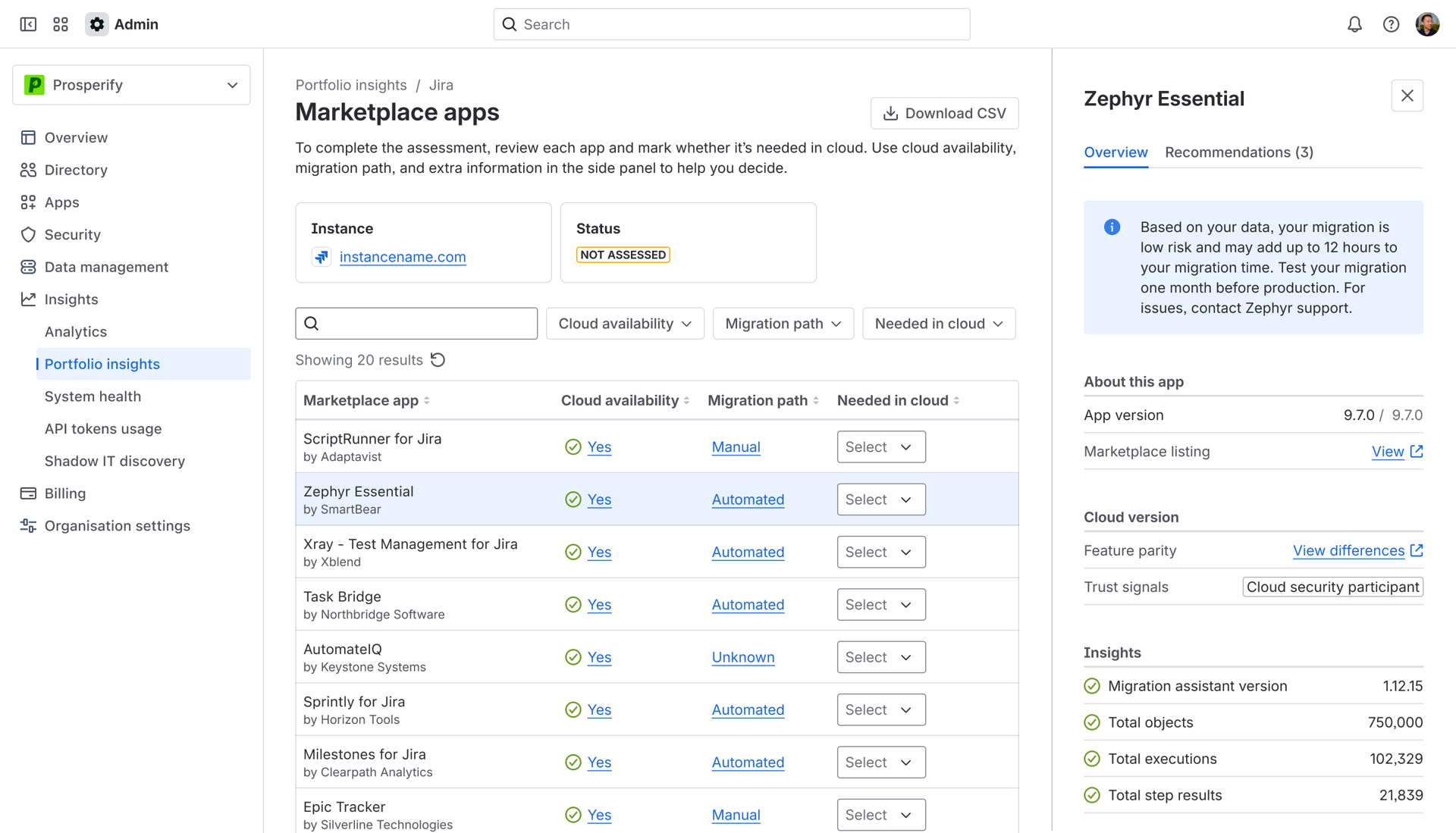This screenshot has width=1456, height=833.
Task: Click the Download CSV button
Action: click(x=944, y=113)
